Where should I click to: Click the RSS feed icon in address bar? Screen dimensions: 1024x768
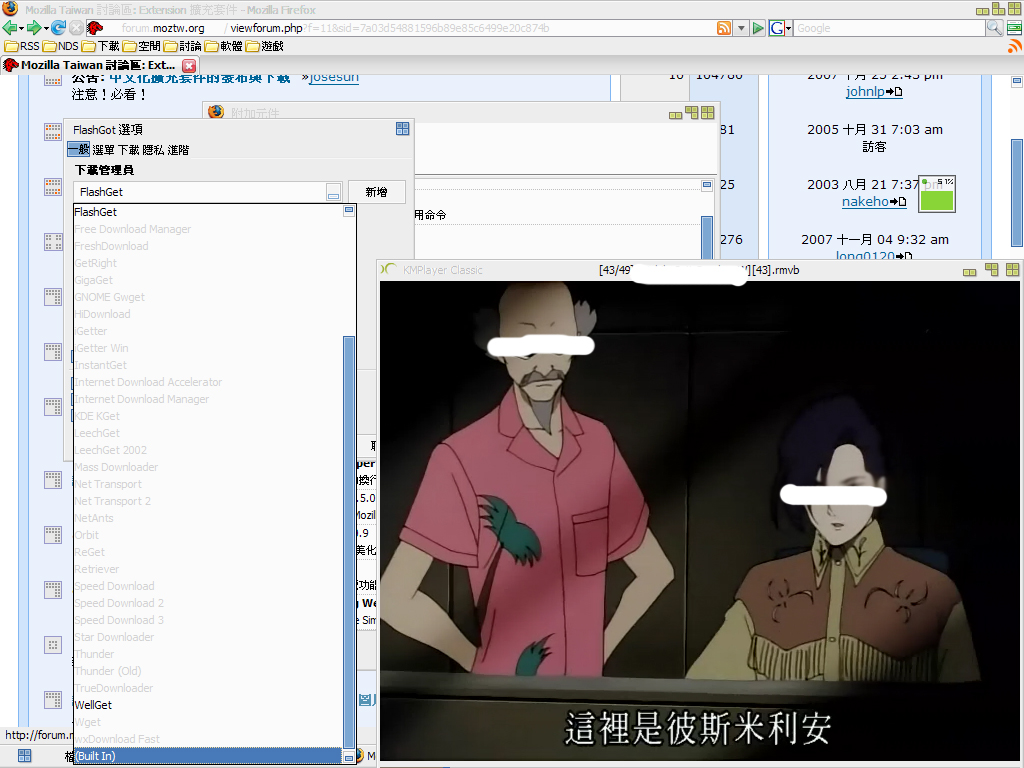click(724, 28)
